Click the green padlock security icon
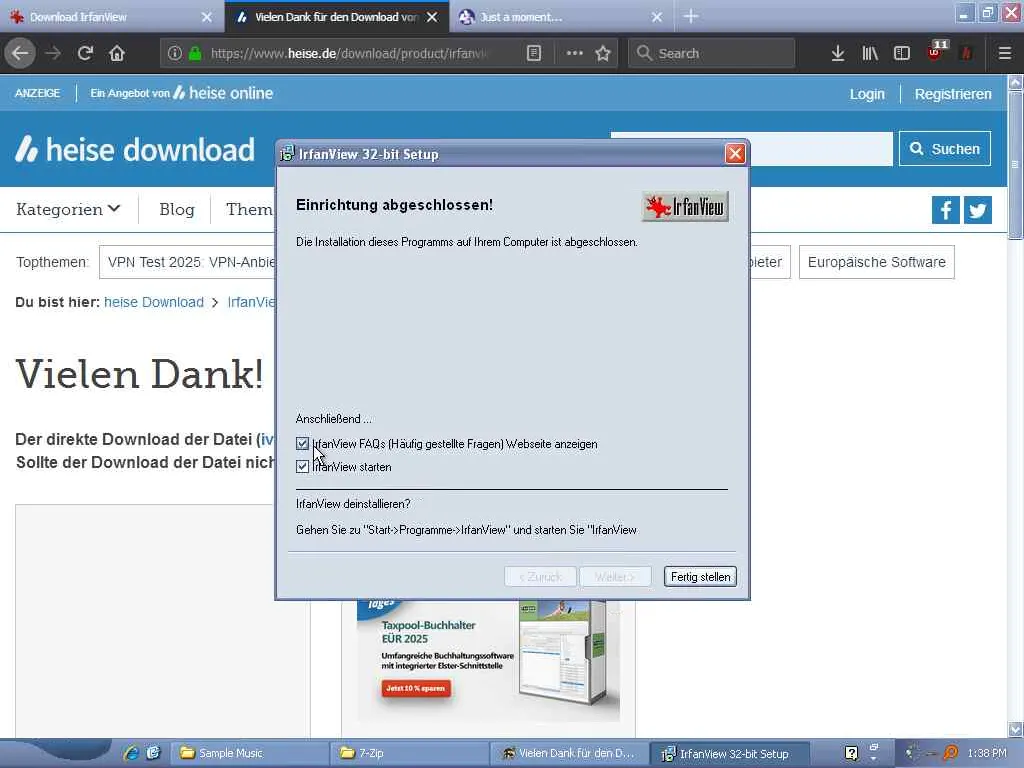 pos(195,53)
